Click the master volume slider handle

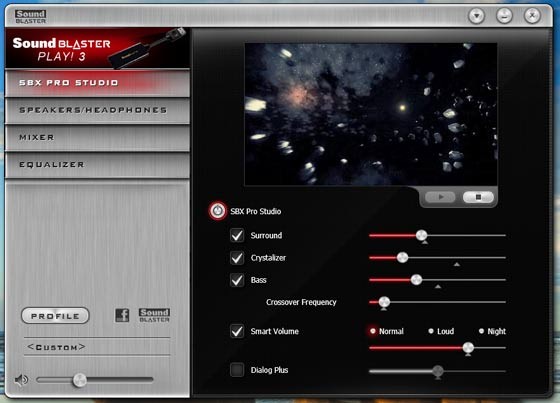pyautogui.click(x=80, y=380)
